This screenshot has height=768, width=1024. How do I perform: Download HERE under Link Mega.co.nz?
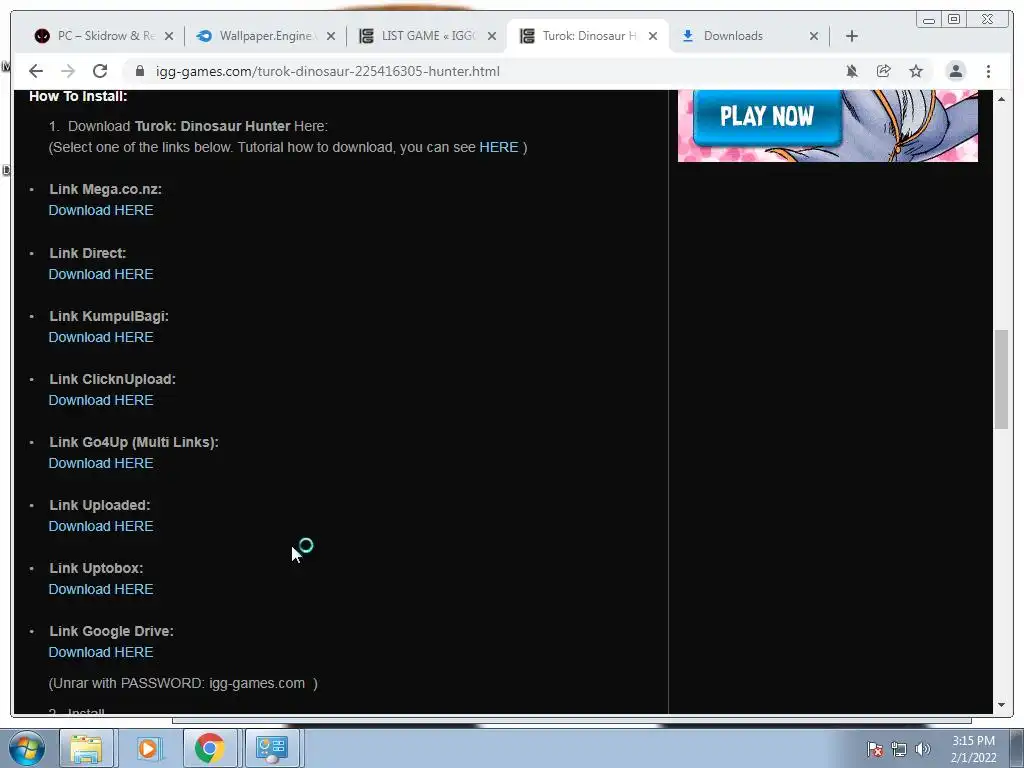101,210
